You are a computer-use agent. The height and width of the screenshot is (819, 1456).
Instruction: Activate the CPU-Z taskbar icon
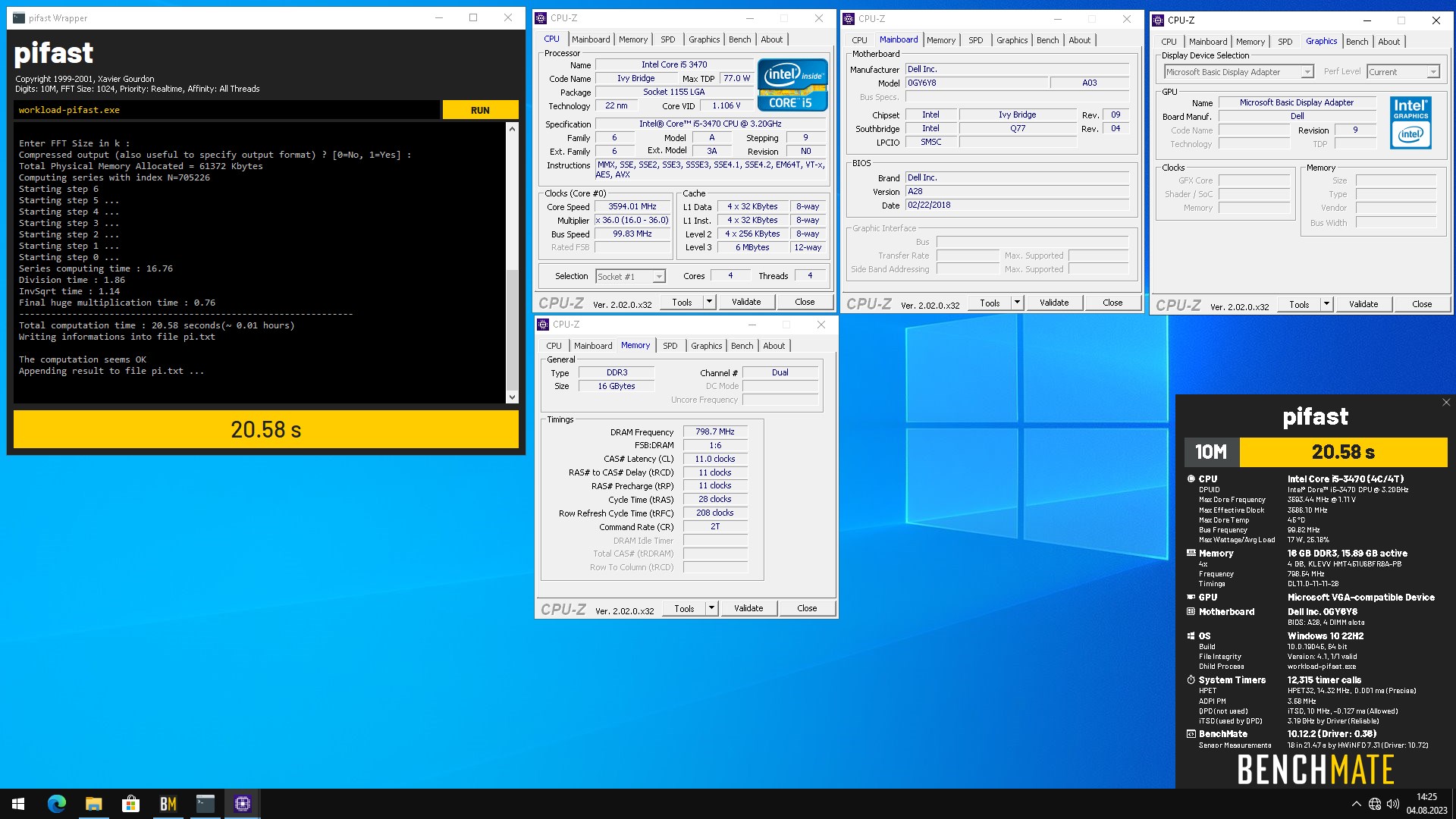[243, 804]
